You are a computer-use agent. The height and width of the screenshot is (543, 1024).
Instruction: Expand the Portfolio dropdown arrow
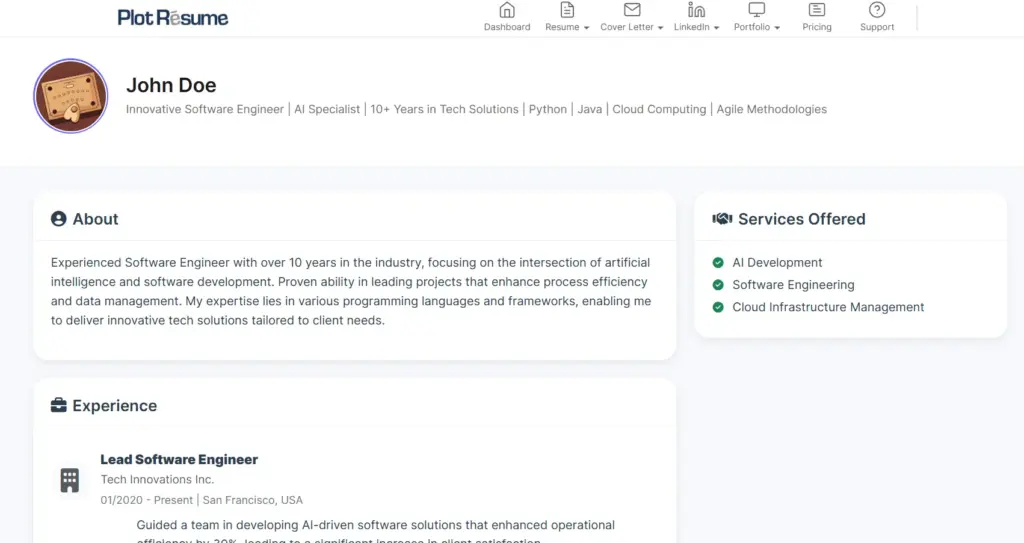[x=776, y=27]
